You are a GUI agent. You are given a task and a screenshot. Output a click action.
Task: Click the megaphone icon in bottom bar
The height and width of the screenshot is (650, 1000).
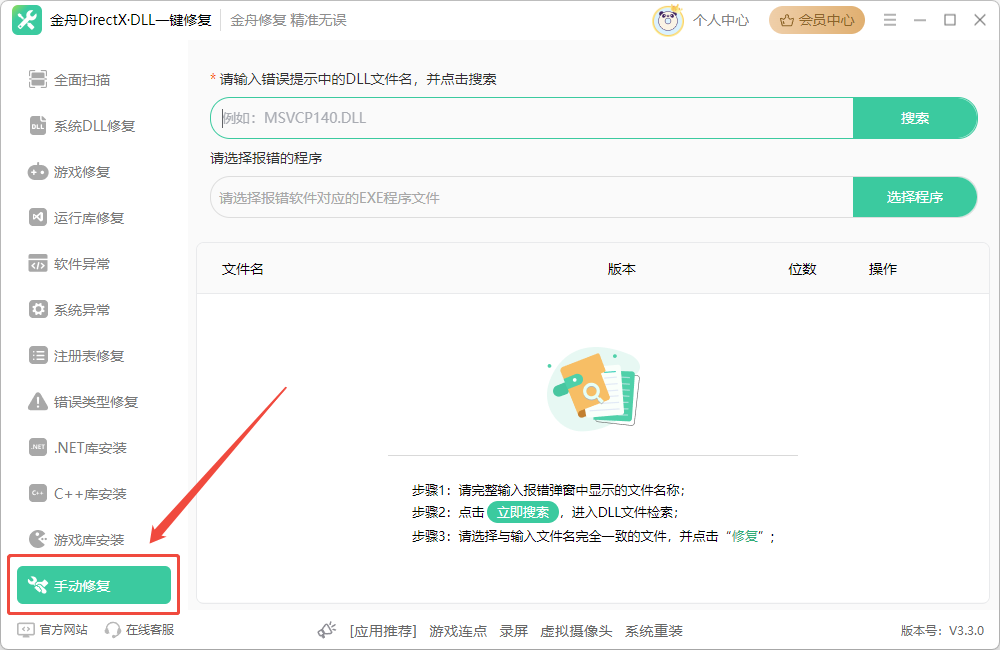(327, 631)
